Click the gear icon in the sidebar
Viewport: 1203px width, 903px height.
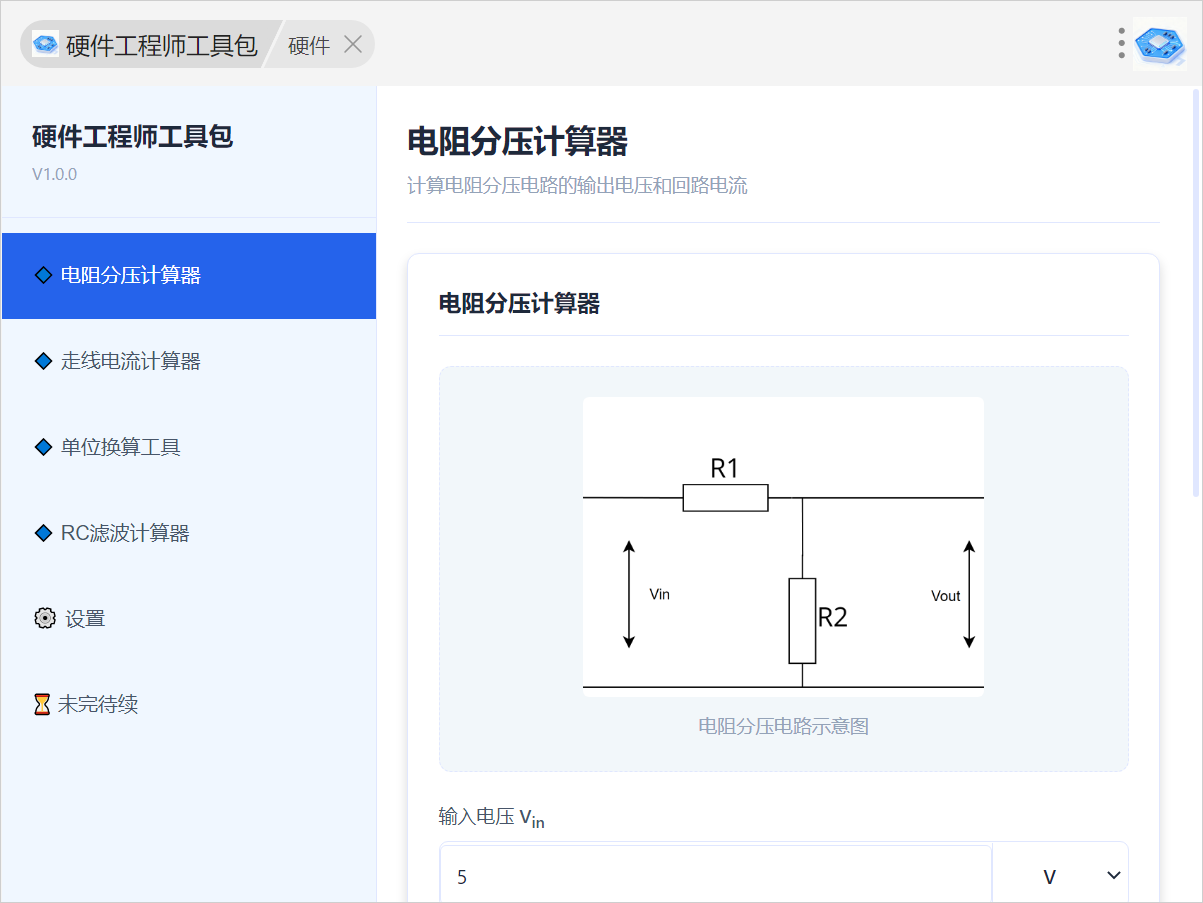click(x=44, y=619)
